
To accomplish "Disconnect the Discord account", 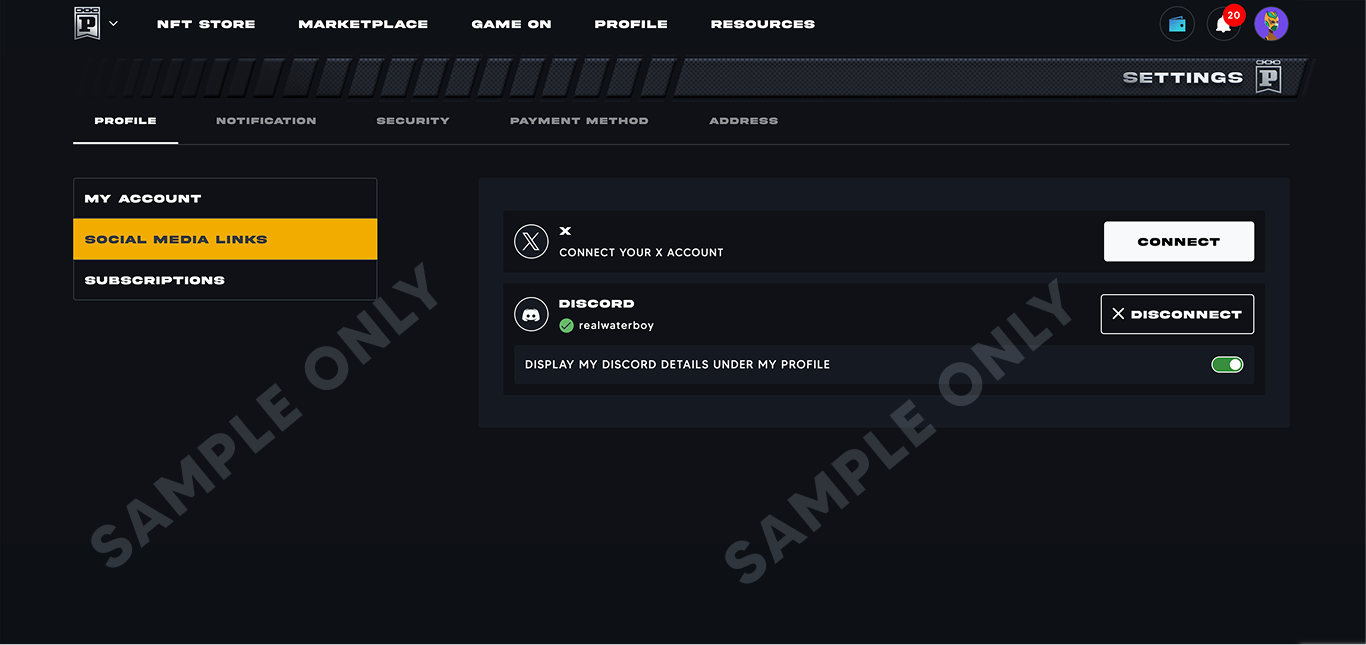I will (1177, 314).
